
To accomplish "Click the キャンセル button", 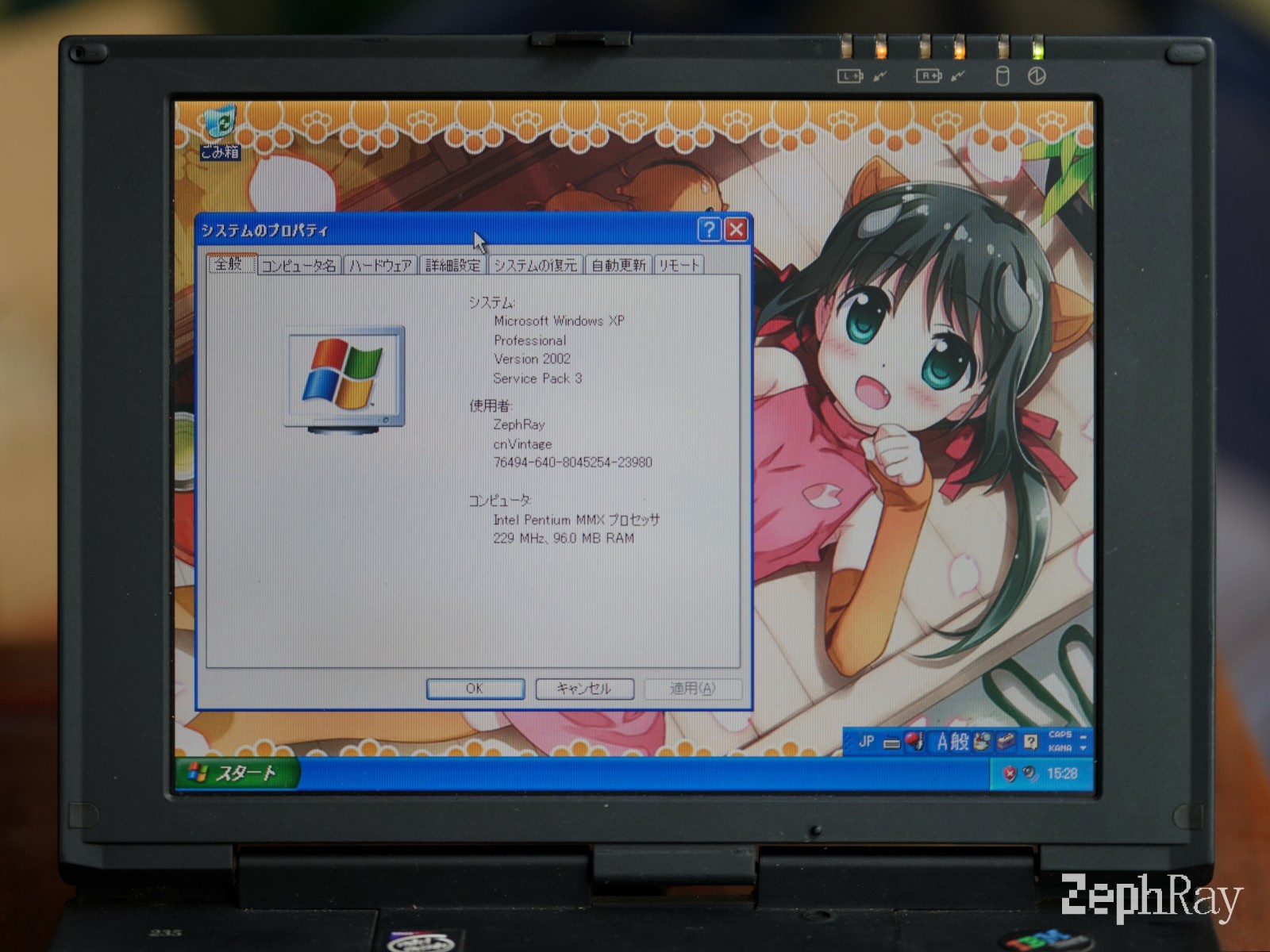I will coord(584,689).
